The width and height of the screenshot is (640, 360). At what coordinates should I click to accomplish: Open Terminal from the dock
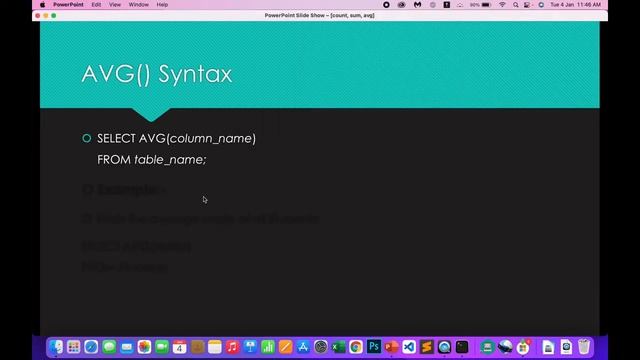(x=462, y=347)
